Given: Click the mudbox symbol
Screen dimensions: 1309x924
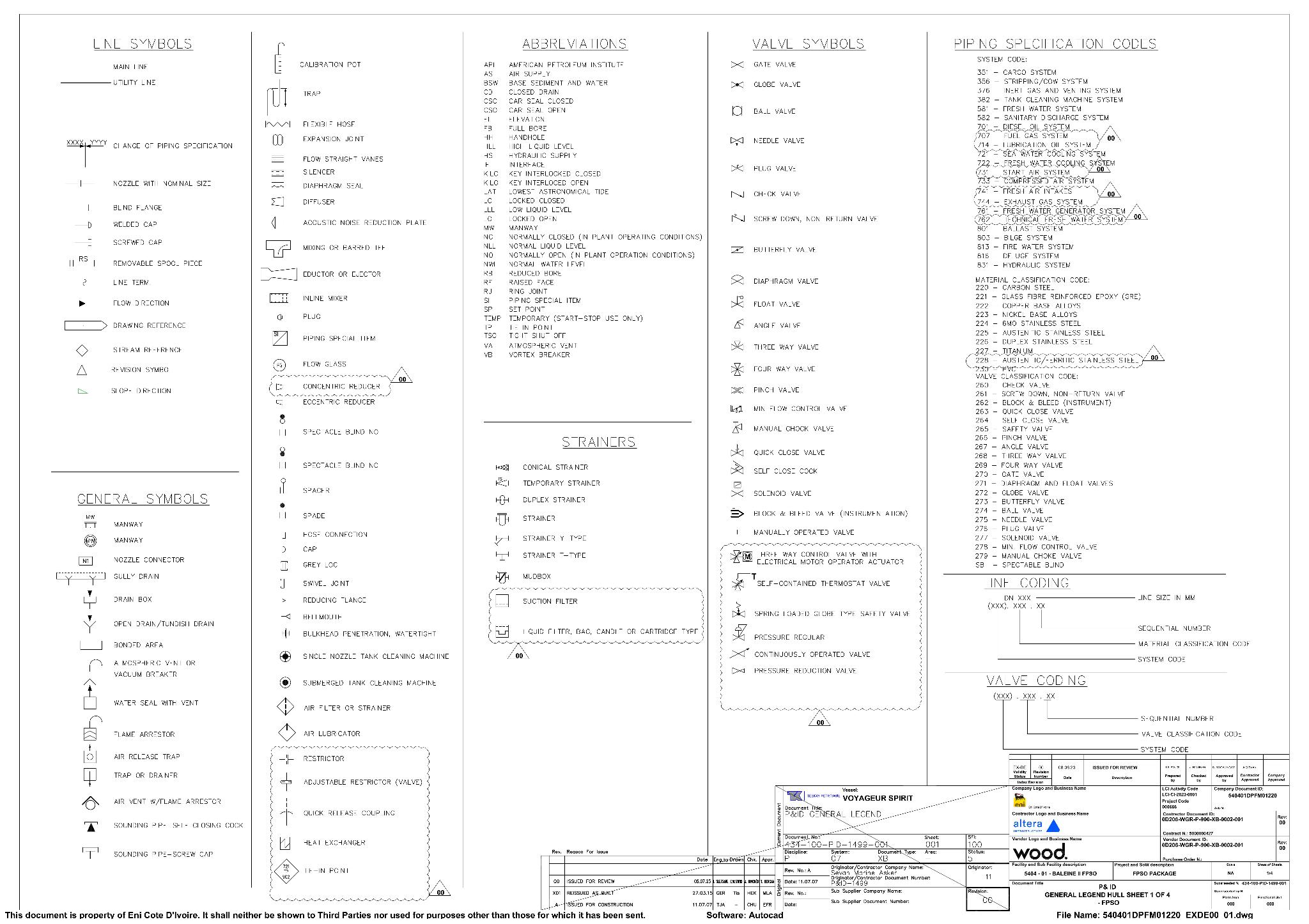Looking at the screenshot, I should click(502, 577).
